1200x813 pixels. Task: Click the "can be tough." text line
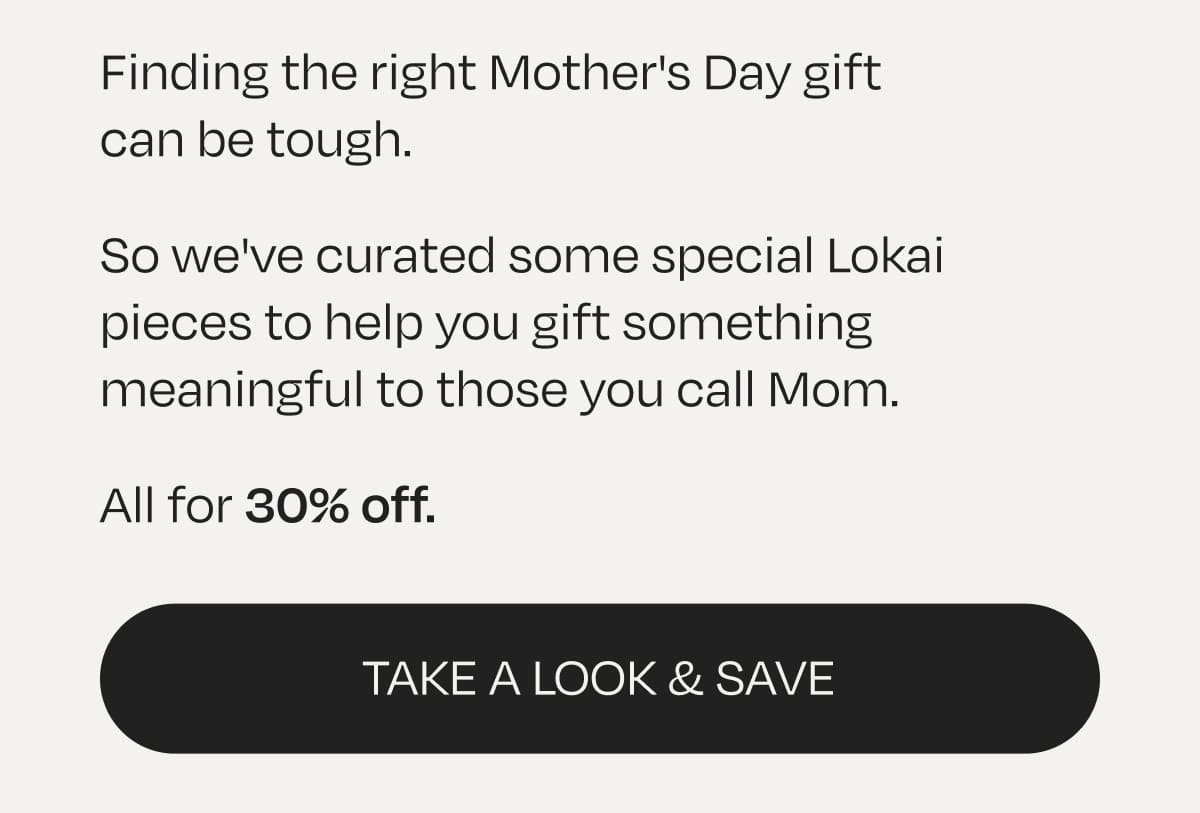coord(256,142)
